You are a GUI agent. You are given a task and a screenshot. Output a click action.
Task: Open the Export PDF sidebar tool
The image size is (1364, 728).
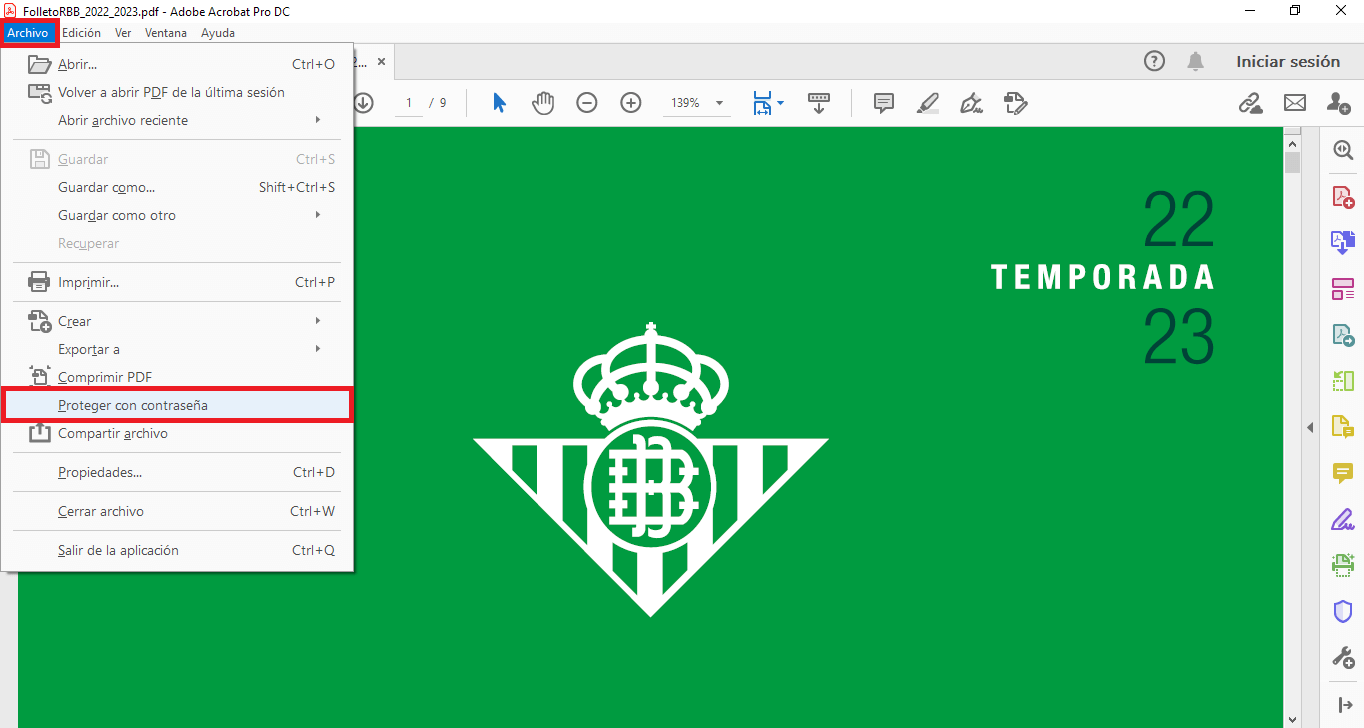pyautogui.click(x=1343, y=335)
